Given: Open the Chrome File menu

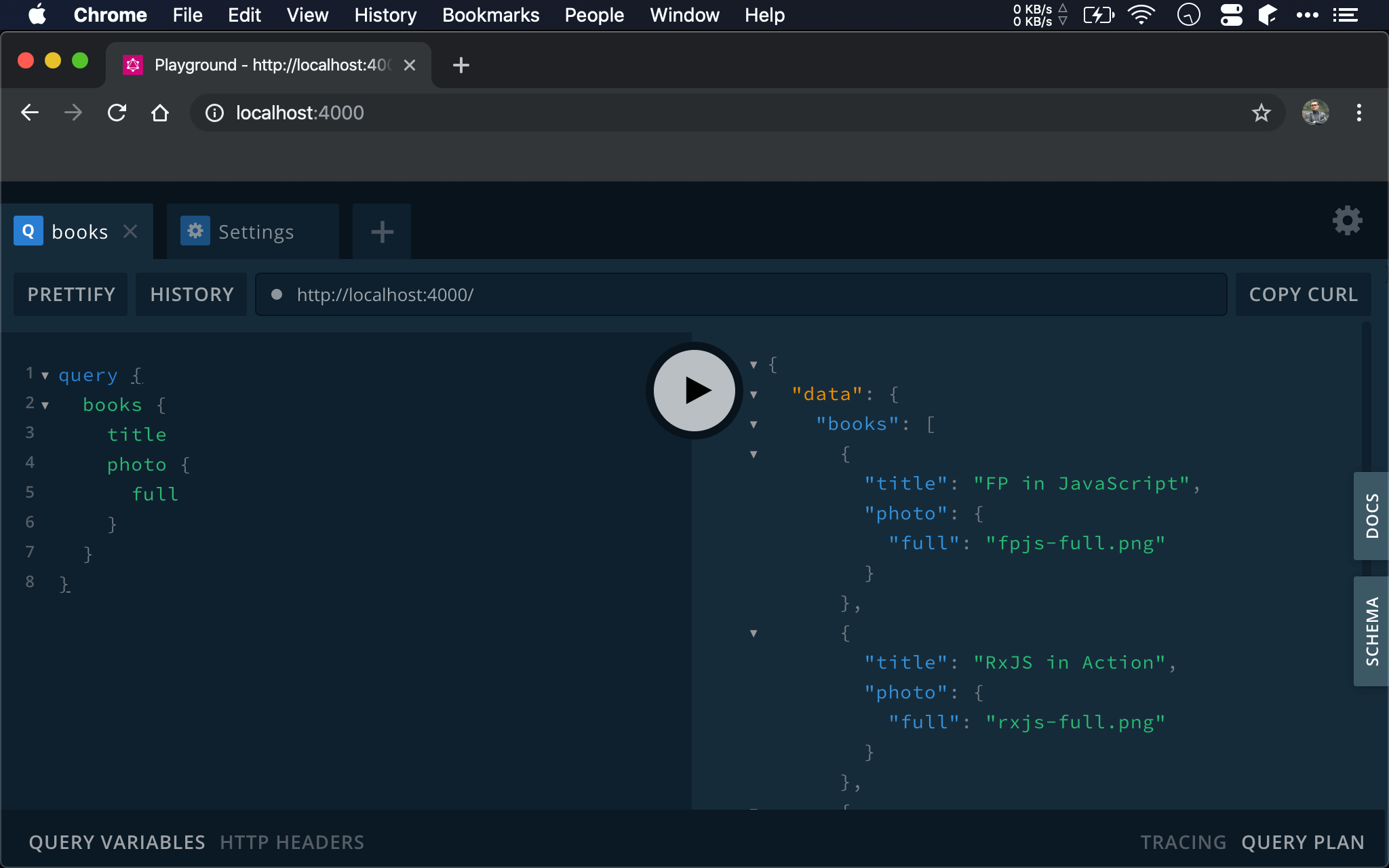Looking at the screenshot, I should coord(187,15).
